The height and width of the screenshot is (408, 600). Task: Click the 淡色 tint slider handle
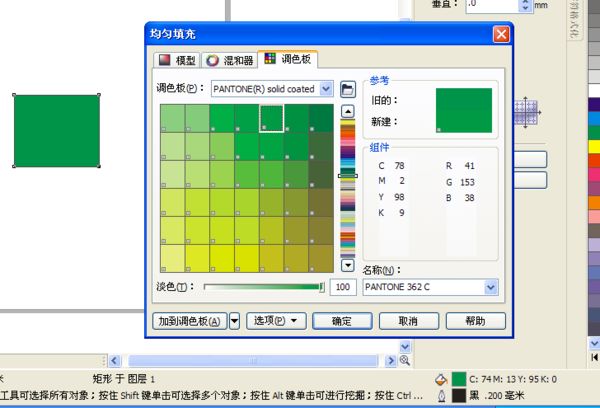(x=322, y=287)
